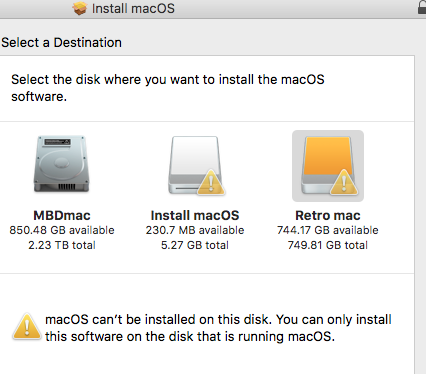Click the 850.48 GB available text

point(62,230)
